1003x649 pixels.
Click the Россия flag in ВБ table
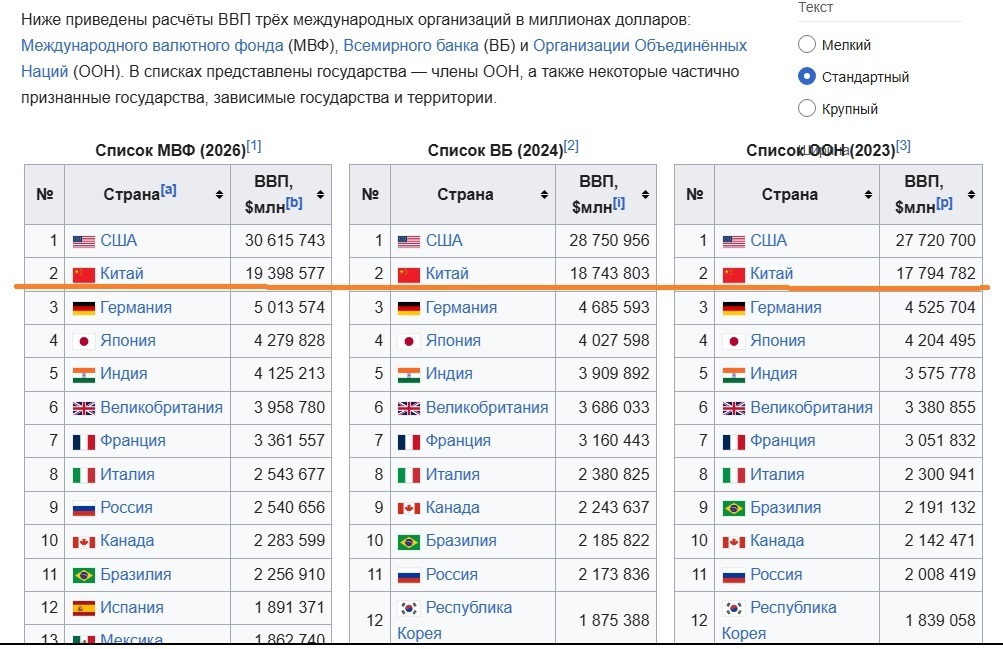click(x=409, y=575)
